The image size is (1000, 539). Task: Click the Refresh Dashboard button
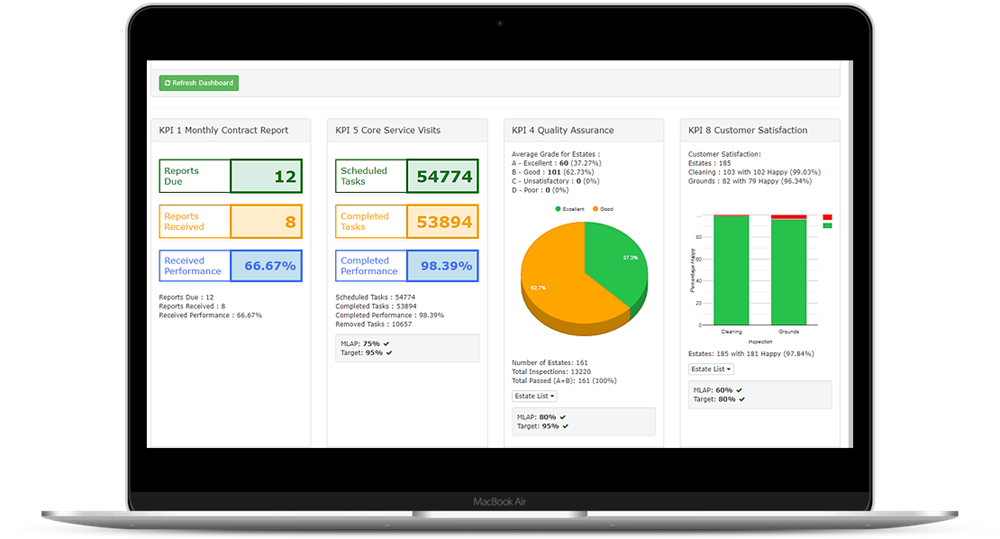pyautogui.click(x=199, y=83)
